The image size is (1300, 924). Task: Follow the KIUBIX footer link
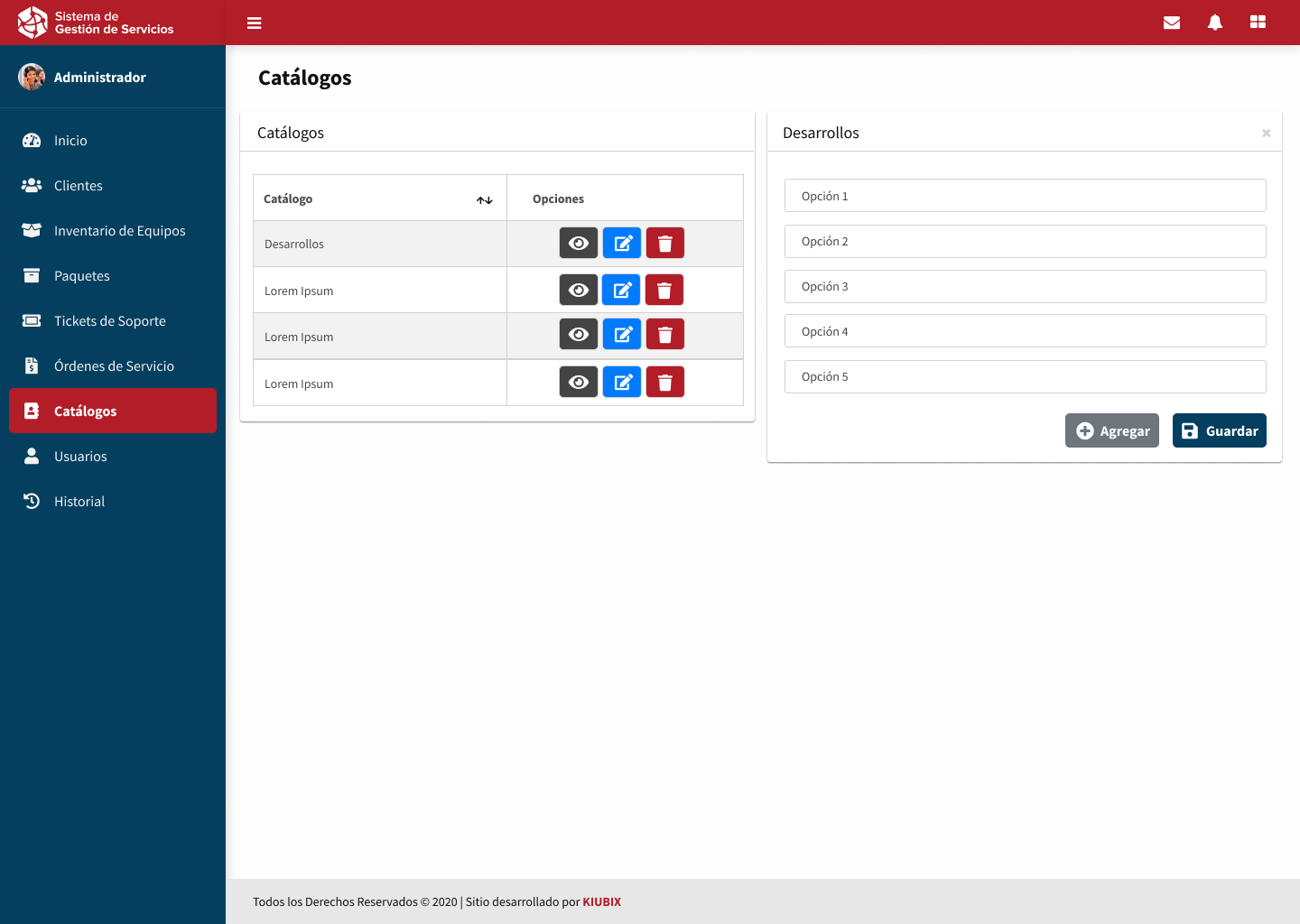601,901
